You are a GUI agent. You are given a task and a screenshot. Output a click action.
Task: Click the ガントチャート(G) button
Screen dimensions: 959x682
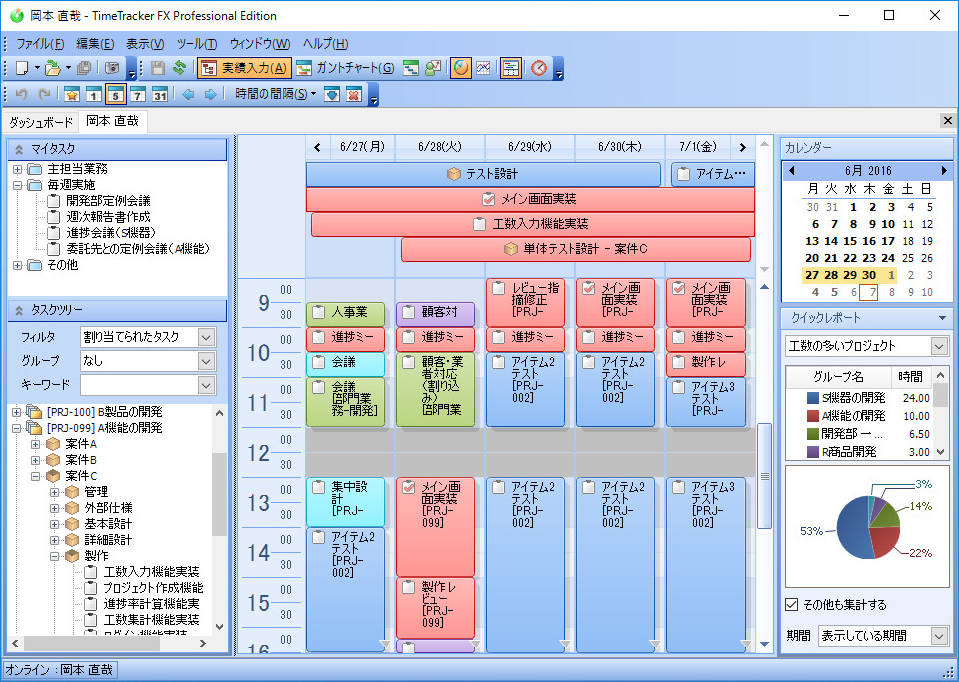[344, 68]
